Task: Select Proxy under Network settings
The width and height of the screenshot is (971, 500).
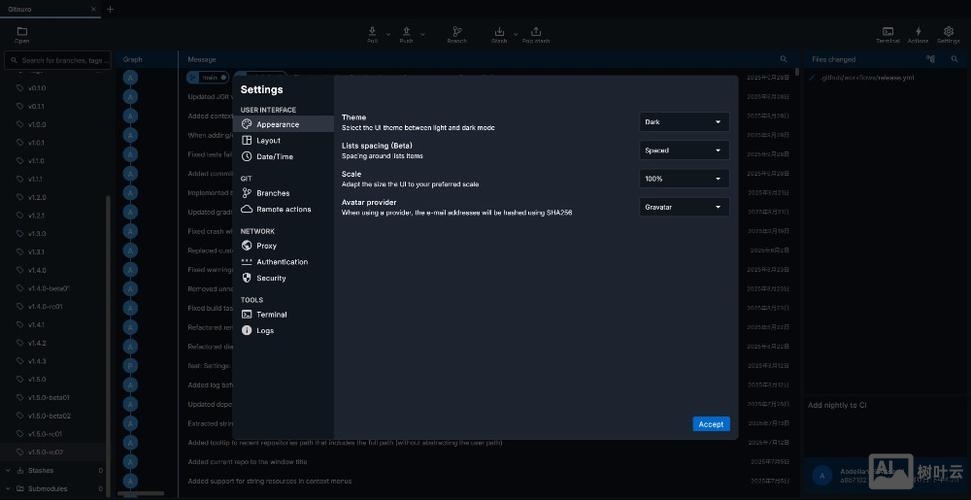Action: pos(266,246)
